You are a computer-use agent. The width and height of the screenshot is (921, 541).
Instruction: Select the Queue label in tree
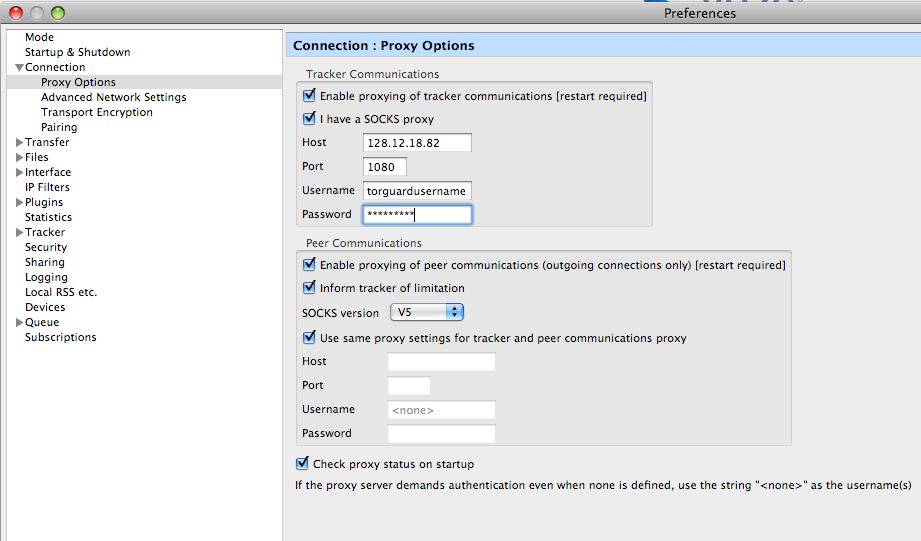[42, 322]
